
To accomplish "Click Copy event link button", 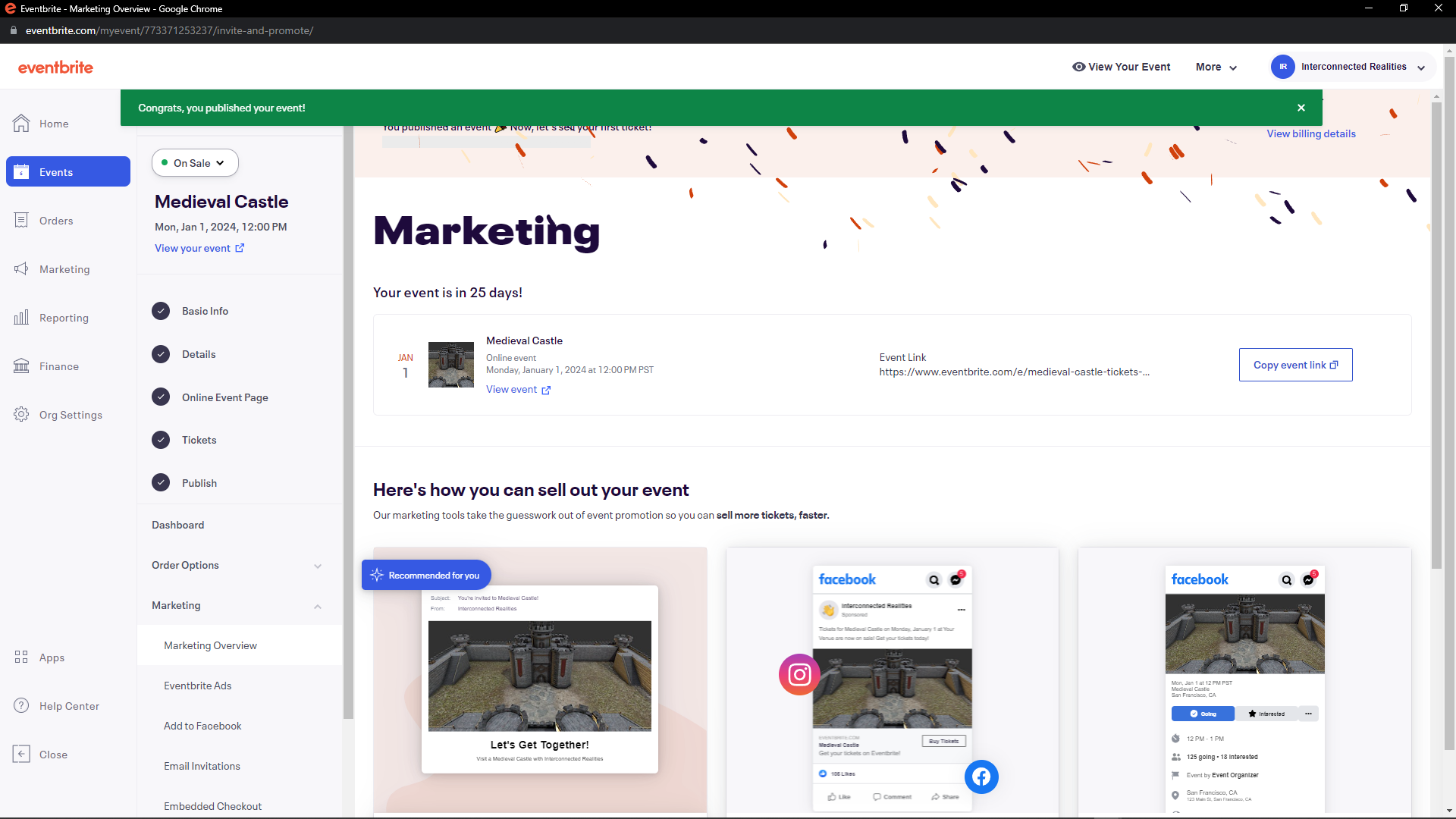I will [x=1295, y=365].
